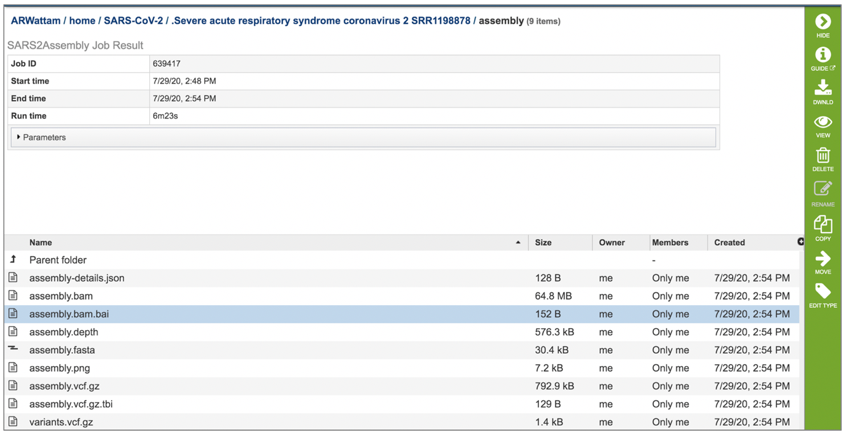The height and width of the screenshot is (433, 845).
Task: Select the variants.vcf.gz file
Action: [401, 422]
